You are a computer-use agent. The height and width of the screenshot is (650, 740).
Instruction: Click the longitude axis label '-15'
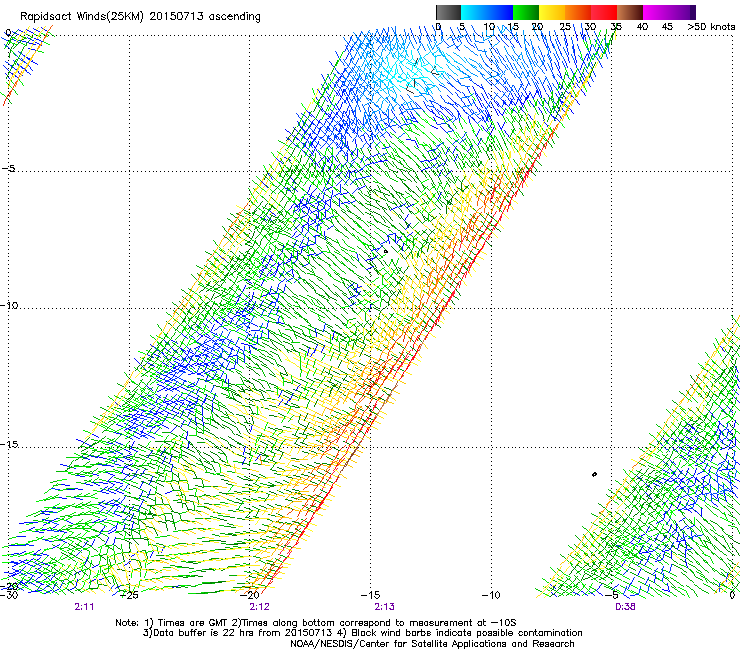[x=370, y=595]
